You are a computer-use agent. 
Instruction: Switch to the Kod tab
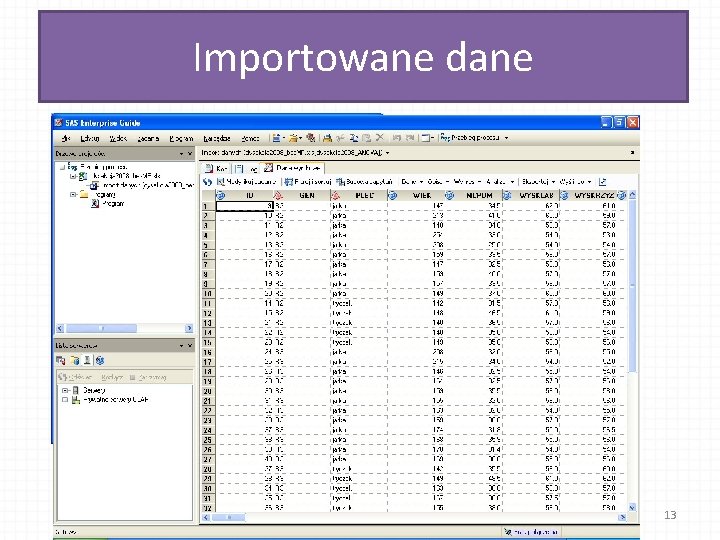(216, 168)
